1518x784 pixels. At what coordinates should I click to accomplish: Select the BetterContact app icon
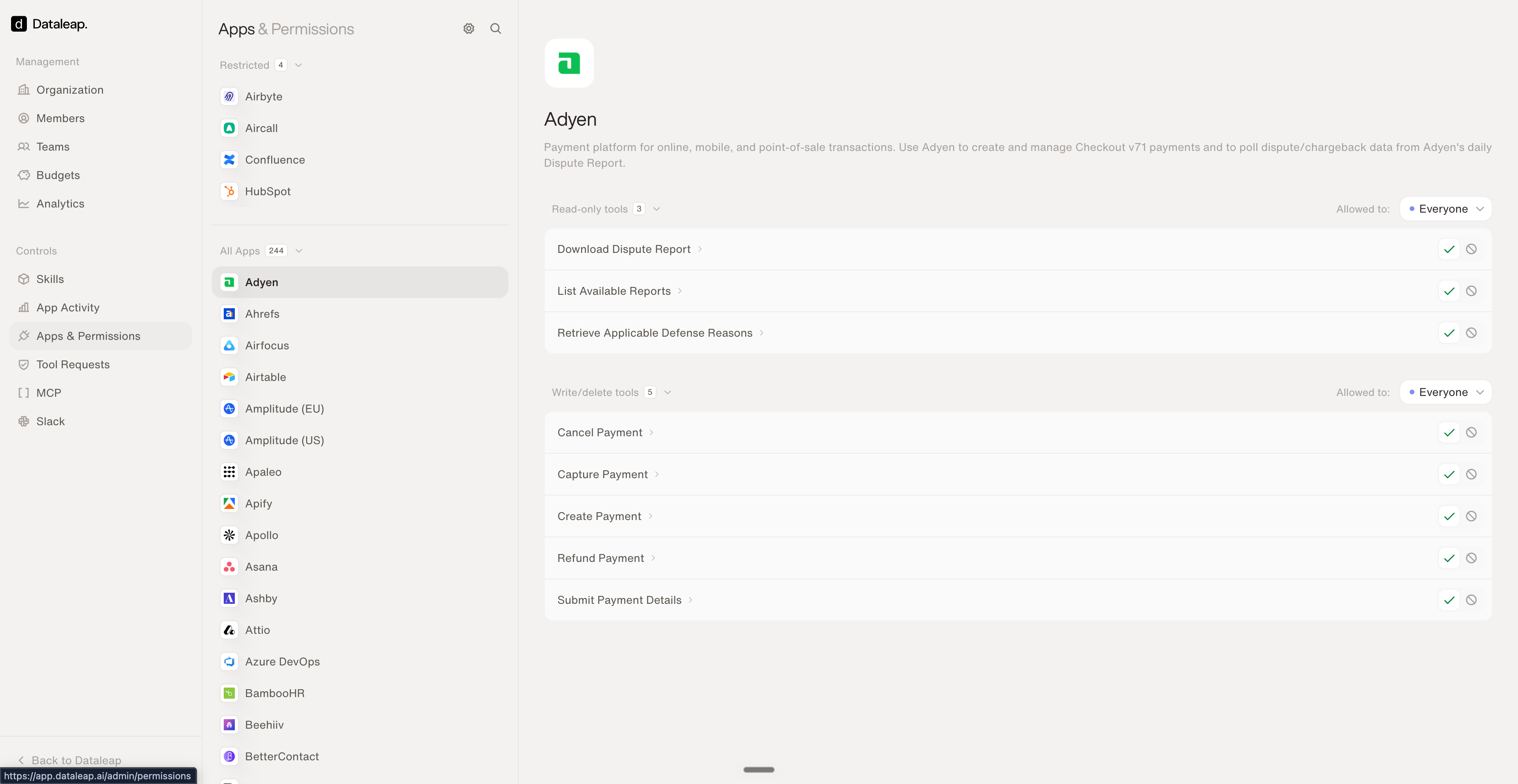point(229,756)
